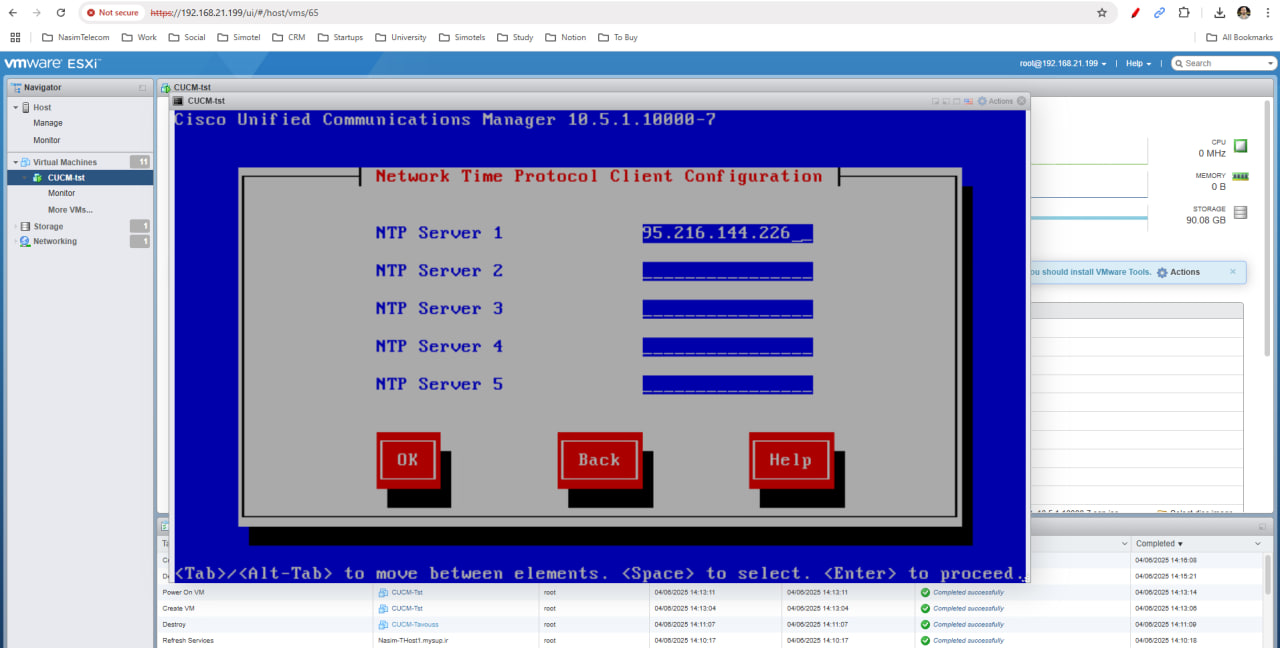Go back in the browser

[x=13, y=13]
